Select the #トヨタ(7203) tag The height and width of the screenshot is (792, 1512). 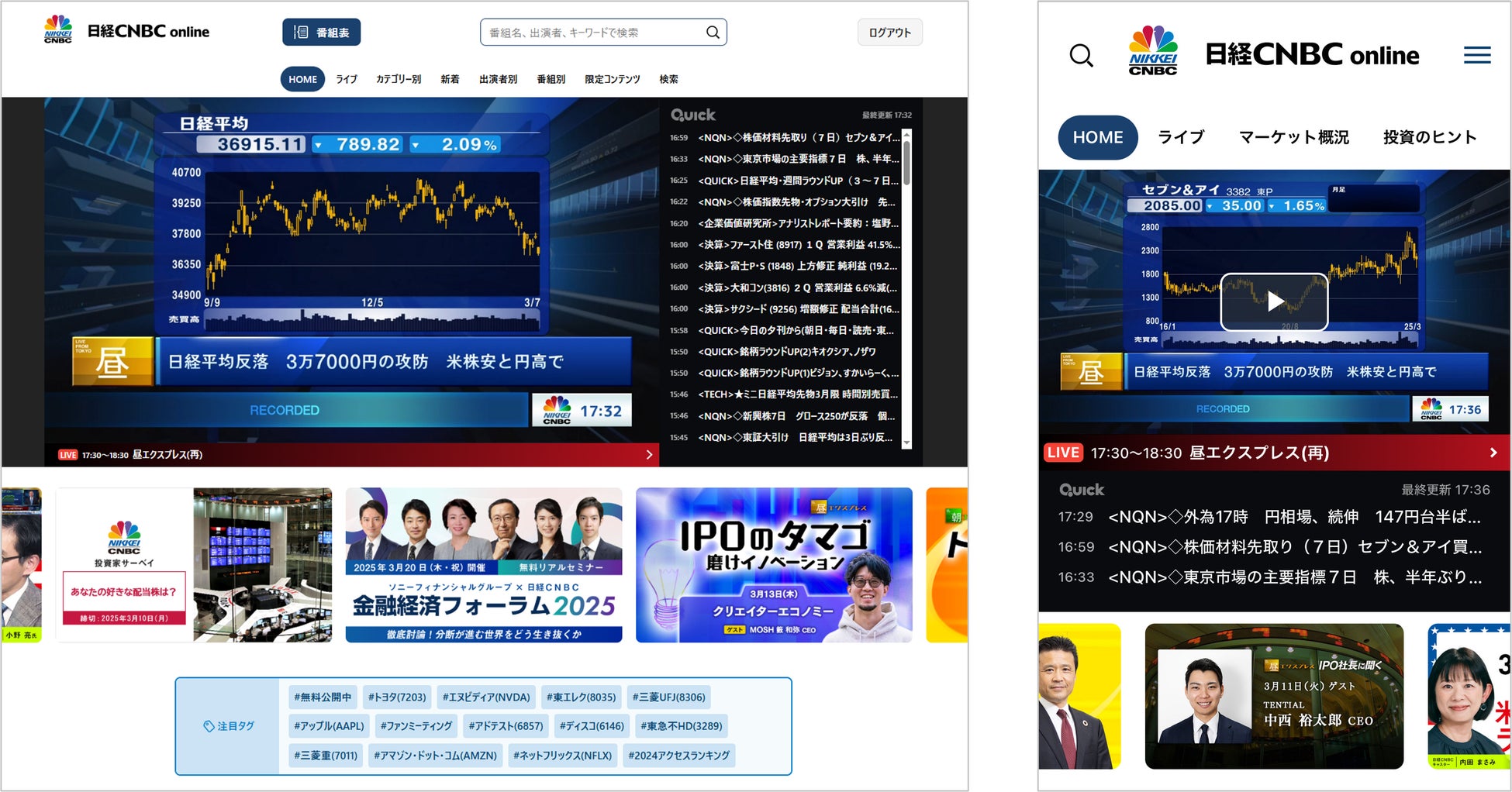[397, 697]
